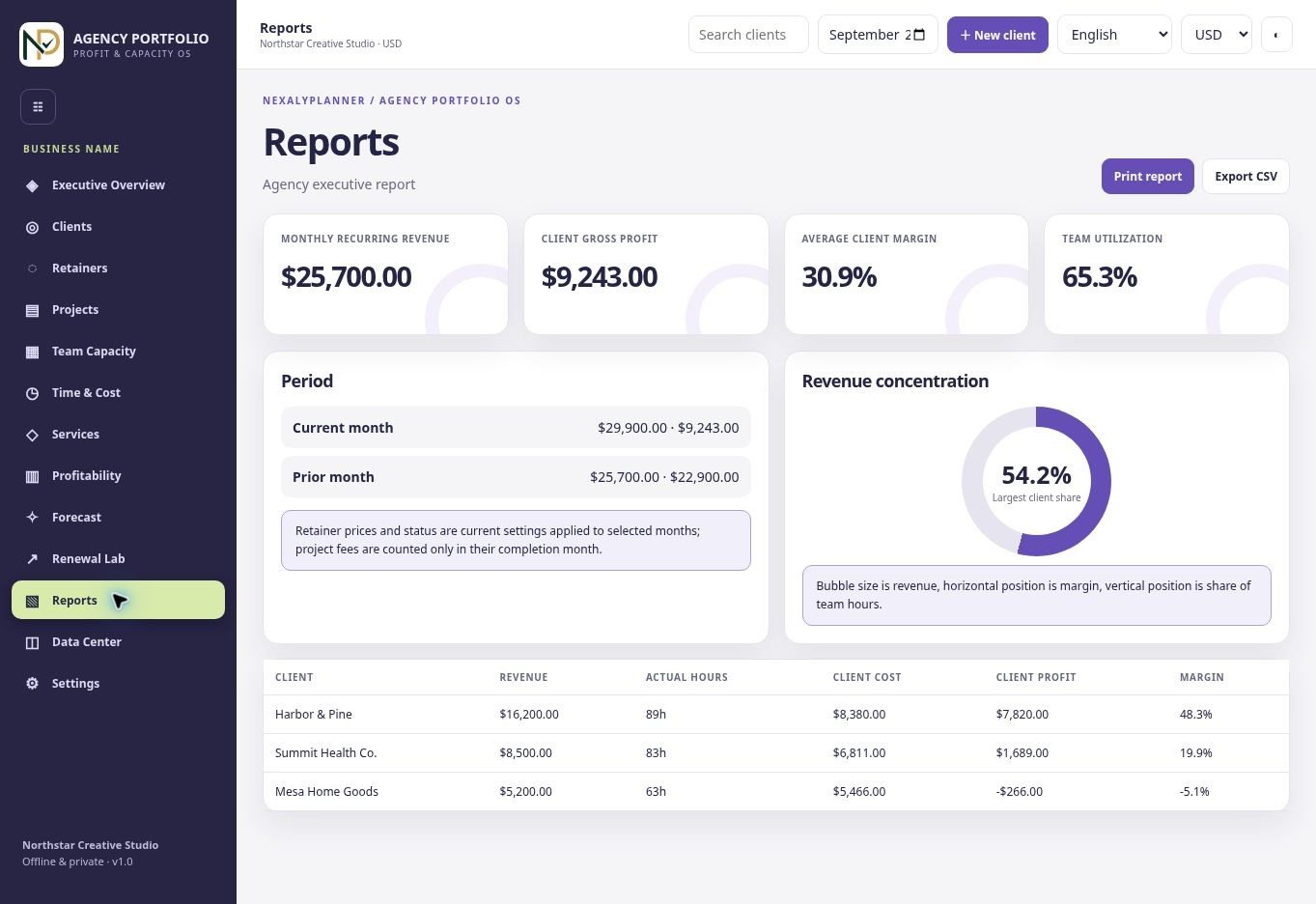Click the September month date field
Viewport: 1316px width, 904px height.
coord(878,35)
